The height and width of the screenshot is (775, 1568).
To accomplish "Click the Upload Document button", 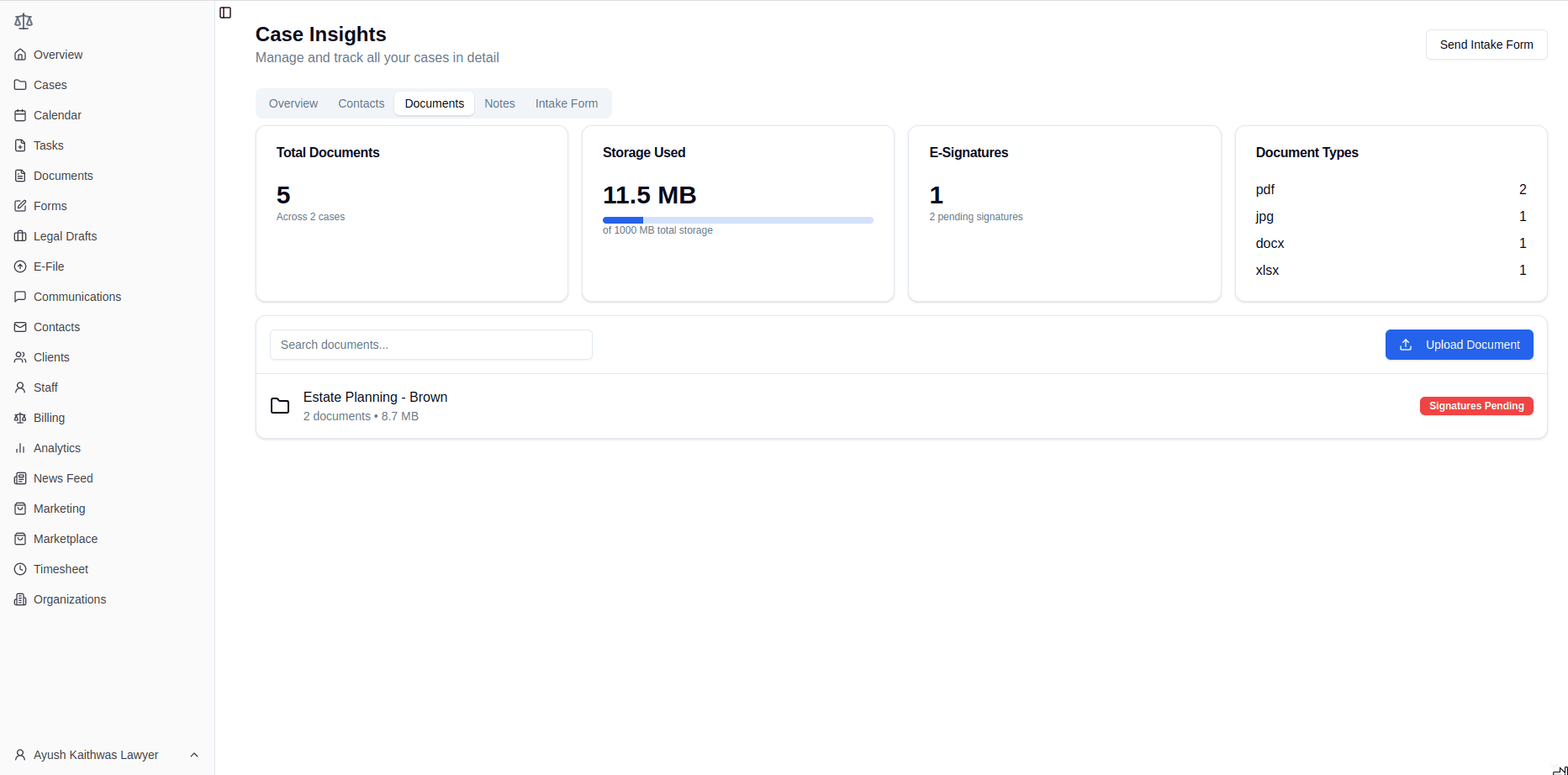I will coord(1459,345).
